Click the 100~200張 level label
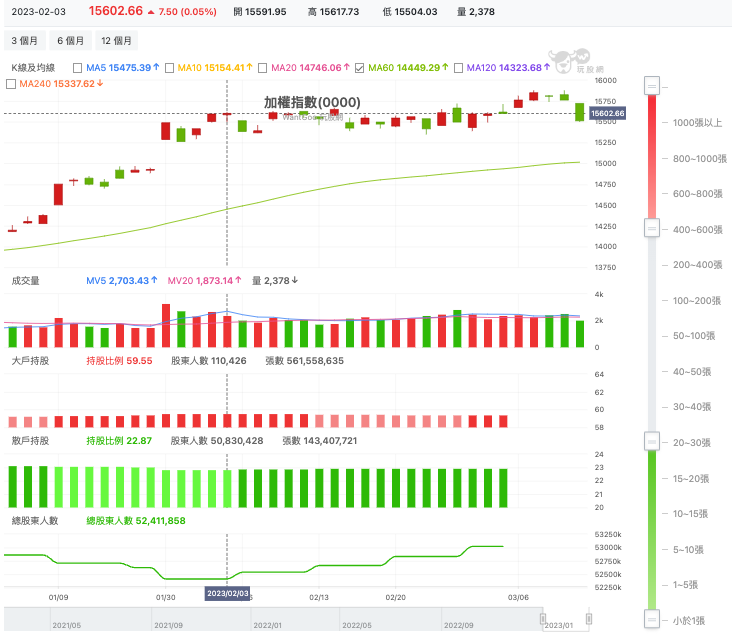 pyautogui.click(x=697, y=301)
